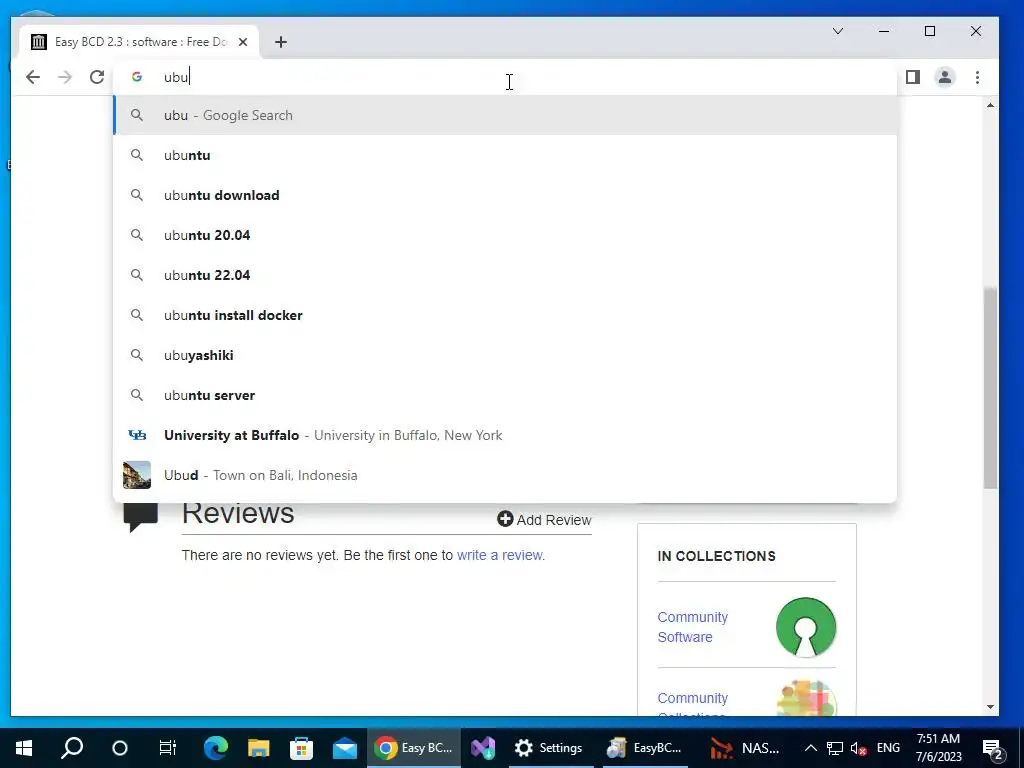Pick 'ubuntu server' suggestion
The height and width of the screenshot is (768, 1024).
tap(505, 395)
